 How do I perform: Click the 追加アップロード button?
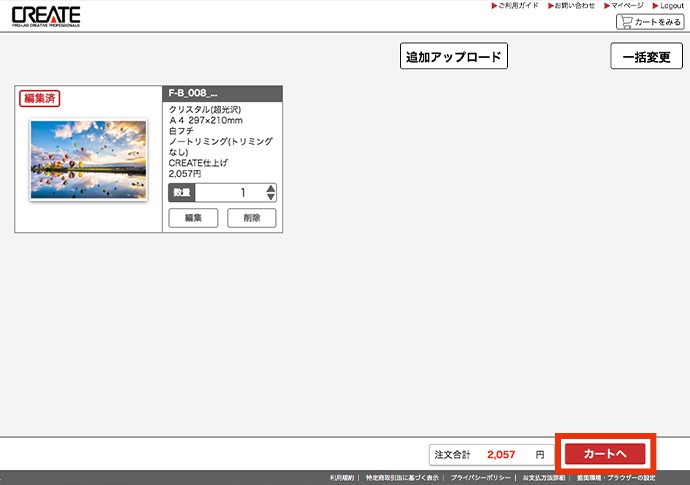(454, 56)
